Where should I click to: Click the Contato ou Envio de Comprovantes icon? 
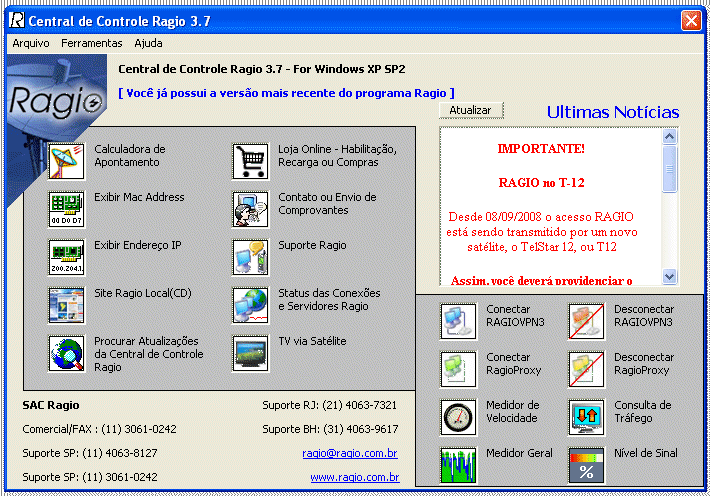coord(250,209)
